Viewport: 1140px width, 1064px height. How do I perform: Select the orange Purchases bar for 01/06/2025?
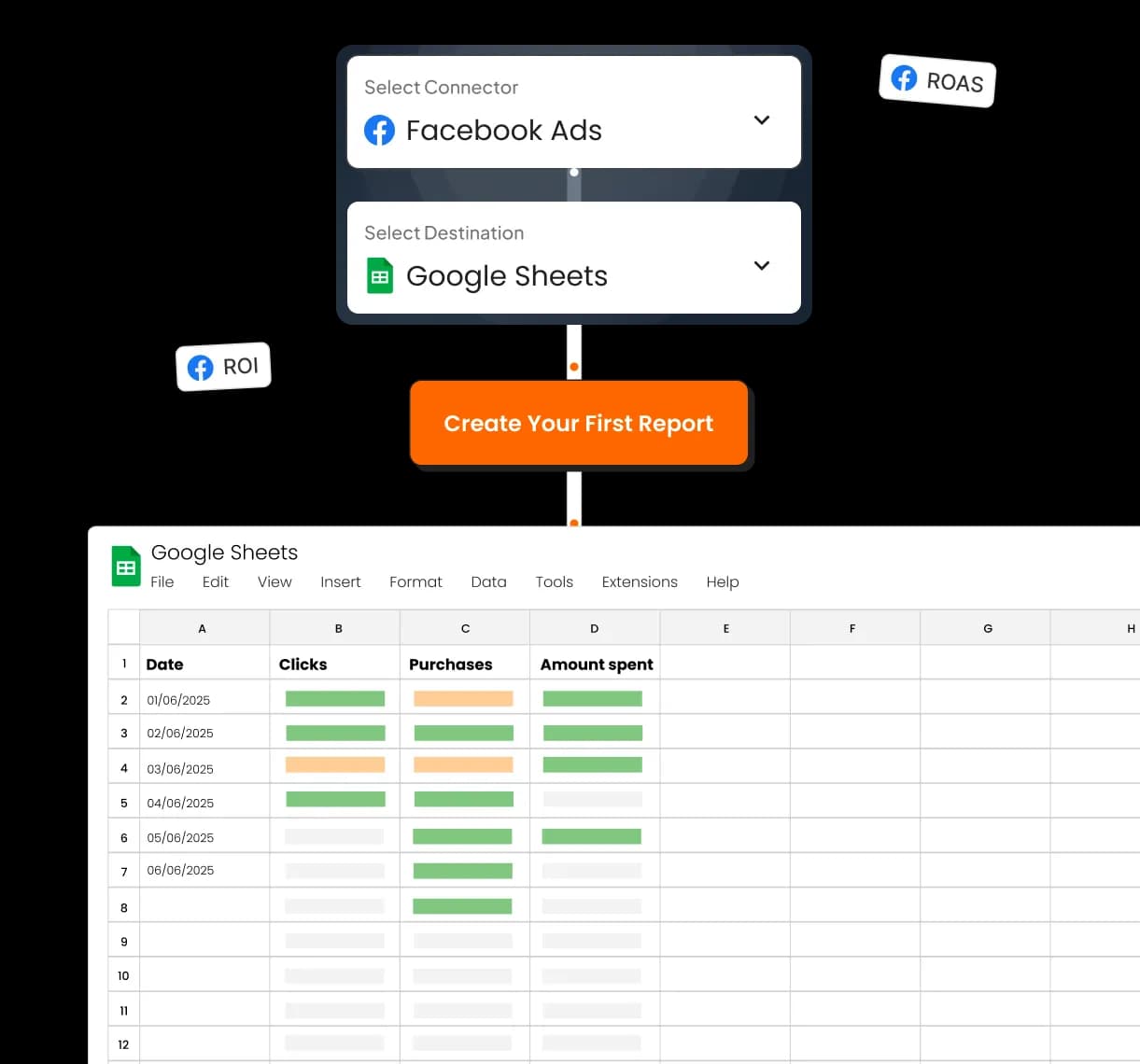(463, 698)
